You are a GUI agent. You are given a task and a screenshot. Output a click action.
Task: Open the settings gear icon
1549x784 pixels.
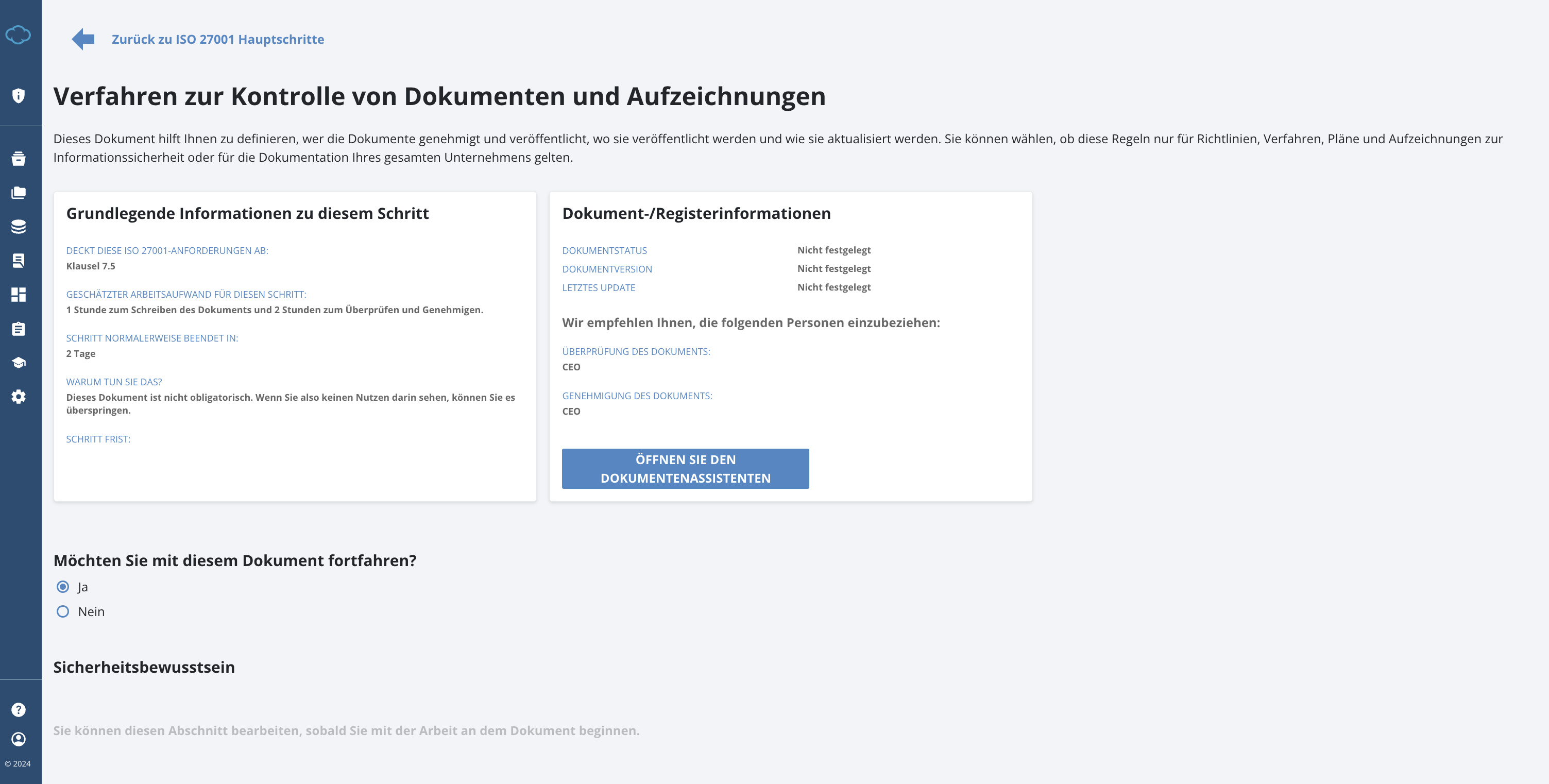click(x=19, y=396)
